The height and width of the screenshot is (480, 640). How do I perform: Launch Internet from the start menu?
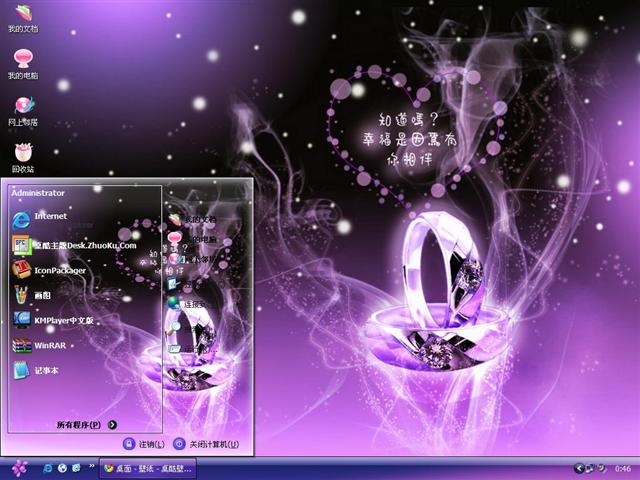tap(50, 216)
